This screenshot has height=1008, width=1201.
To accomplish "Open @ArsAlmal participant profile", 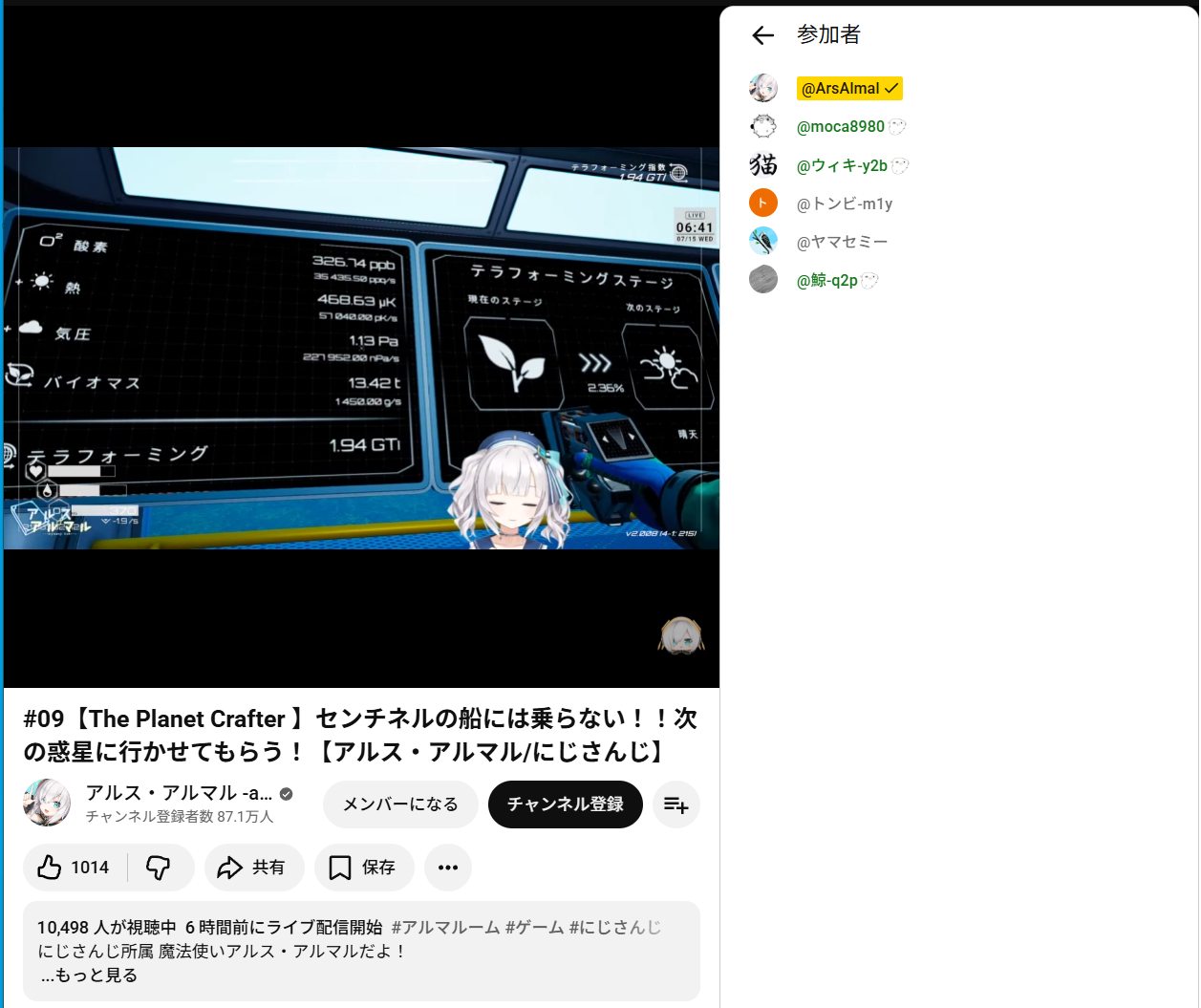I will tap(849, 89).
